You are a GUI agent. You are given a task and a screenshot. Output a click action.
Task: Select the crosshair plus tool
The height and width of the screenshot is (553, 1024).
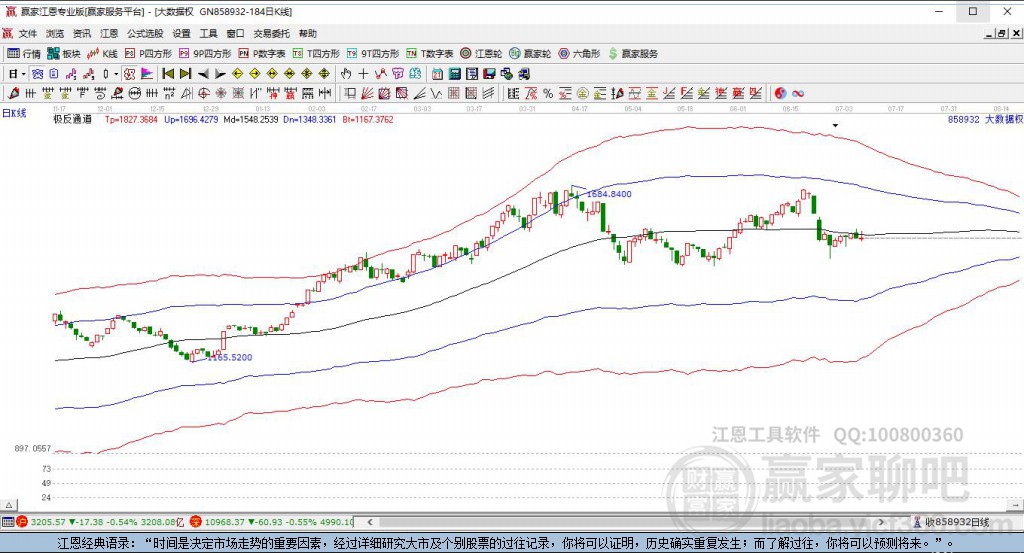click(363, 74)
